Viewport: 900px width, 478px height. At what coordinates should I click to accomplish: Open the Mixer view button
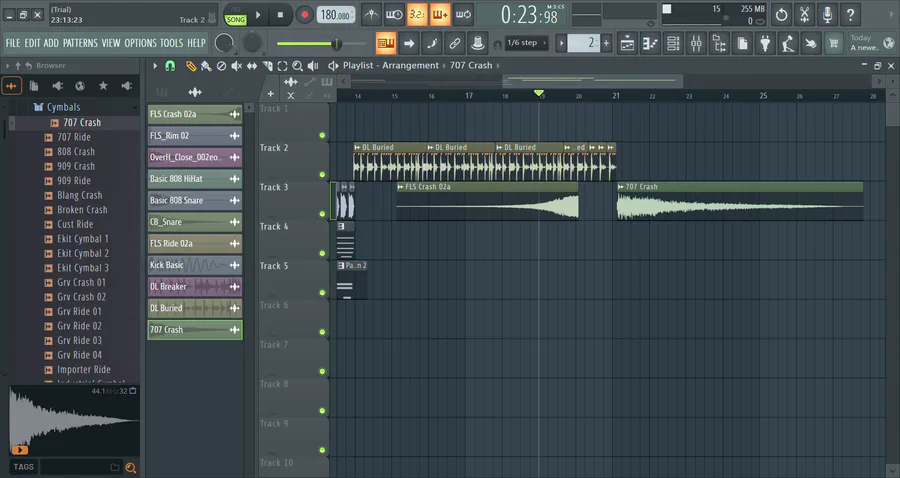696,43
